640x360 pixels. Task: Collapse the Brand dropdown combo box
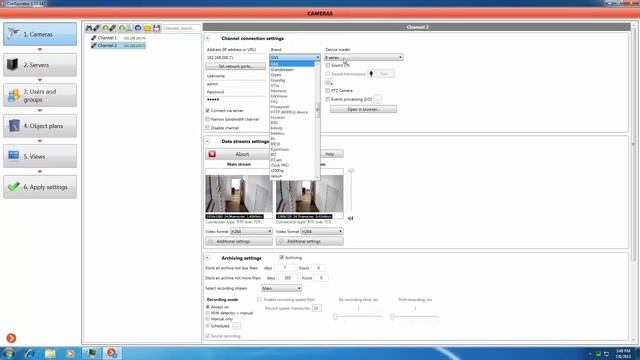(295, 58)
